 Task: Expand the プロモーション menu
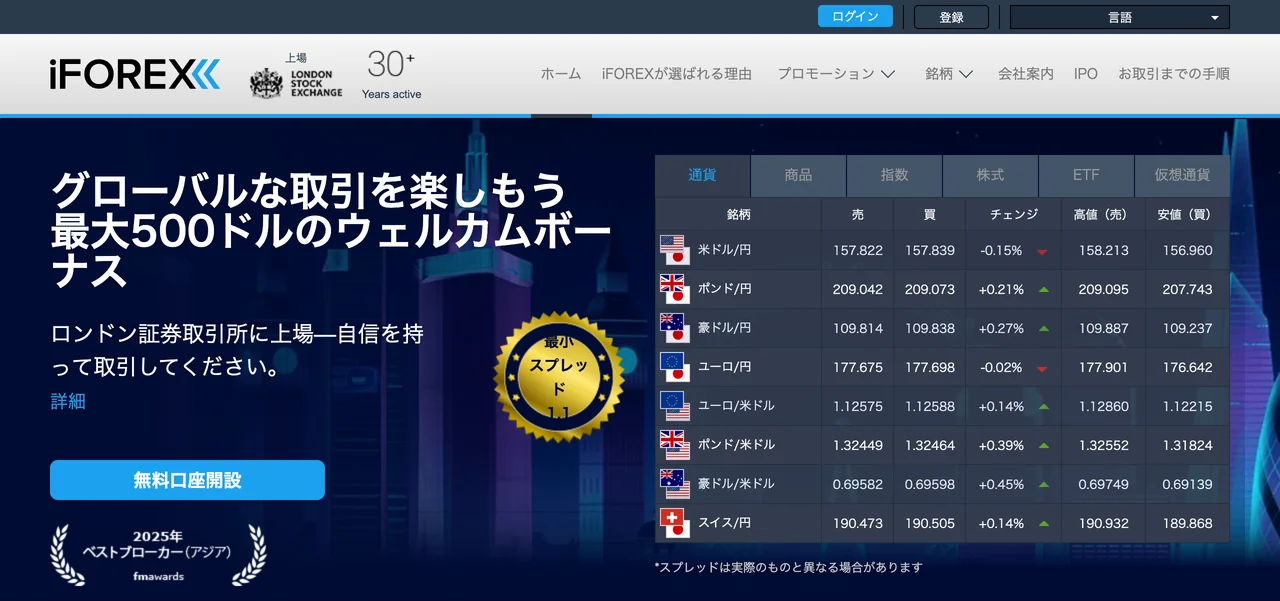tap(836, 74)
